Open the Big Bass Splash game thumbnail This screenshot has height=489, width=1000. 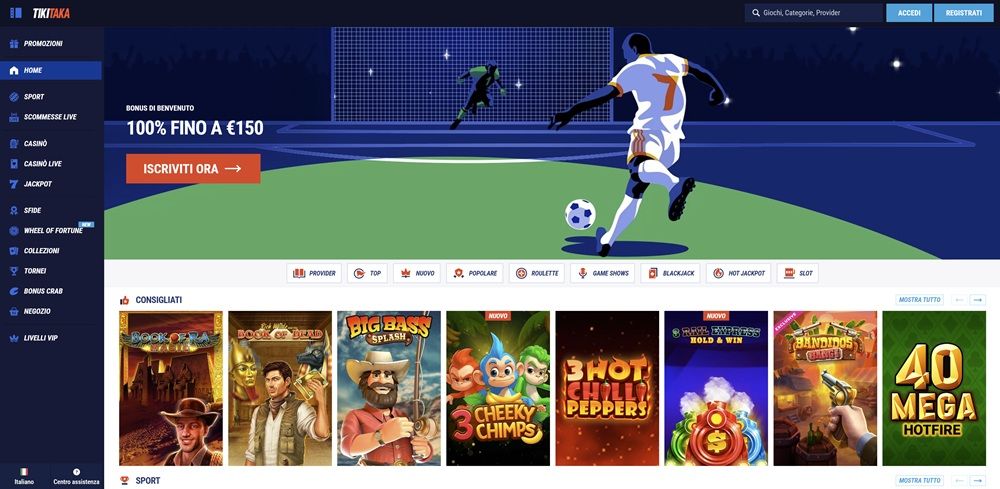(389, 388)
